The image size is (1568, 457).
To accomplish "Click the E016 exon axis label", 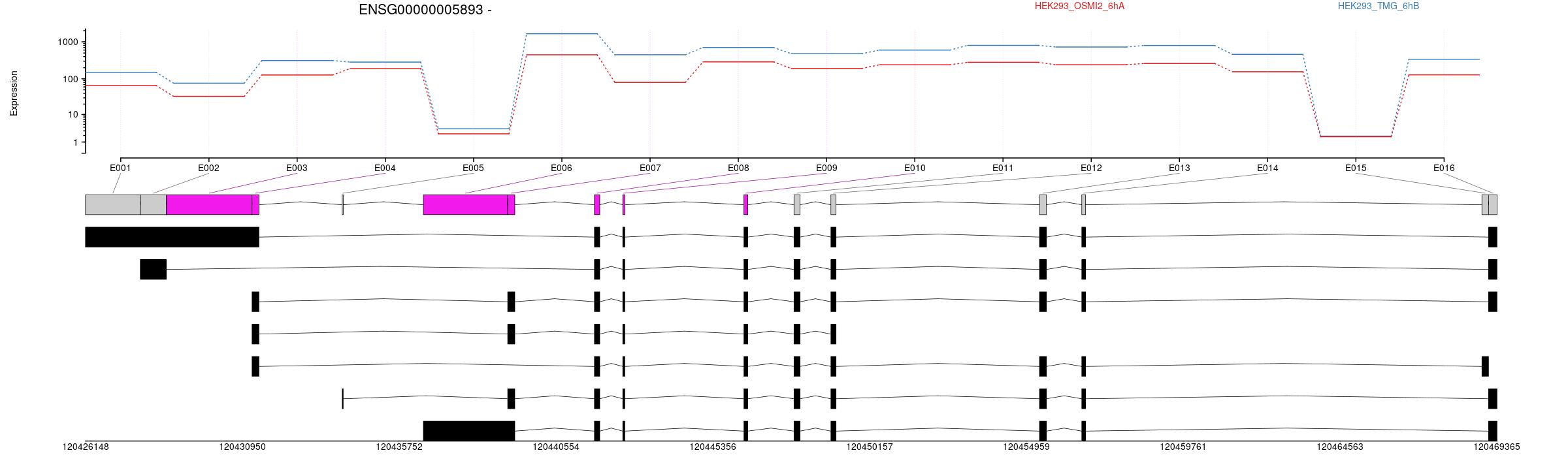I will click(1444, 168).
